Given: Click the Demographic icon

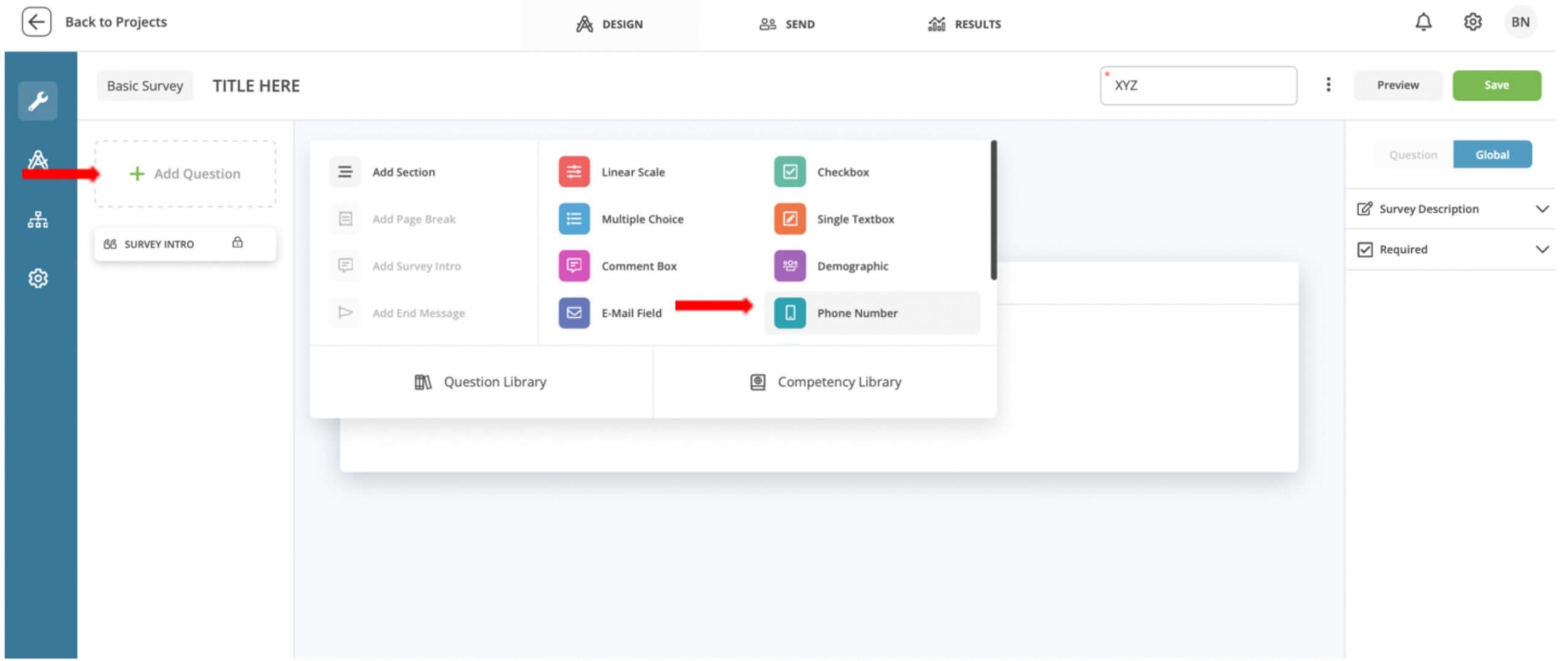Looking at the screenshot, I should point(790,266).
